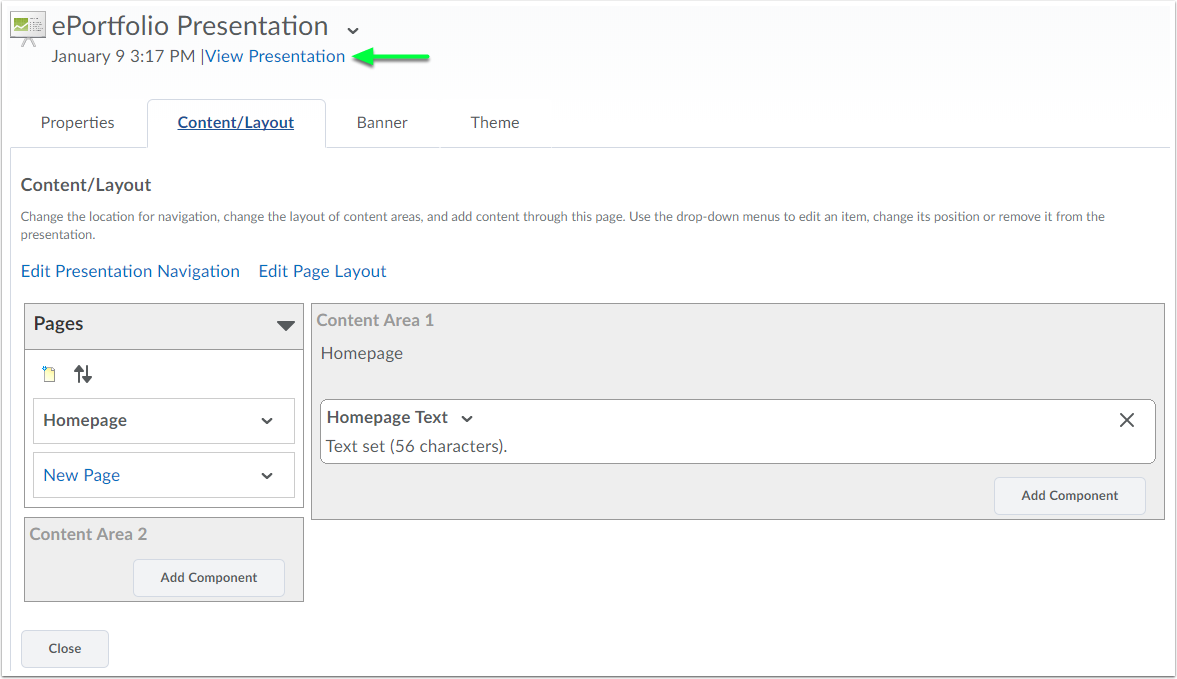Click the Homepage label in Content Area 1
The height and width of the screenshot is (679, 1177).
pyautogui.click(x=362, y=353)
